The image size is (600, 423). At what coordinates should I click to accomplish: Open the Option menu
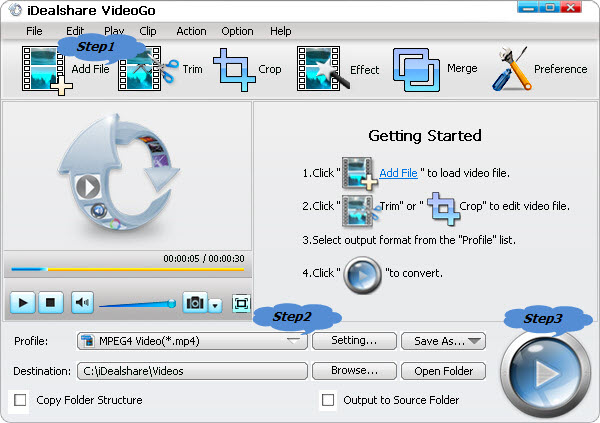(x=237, y=31)
